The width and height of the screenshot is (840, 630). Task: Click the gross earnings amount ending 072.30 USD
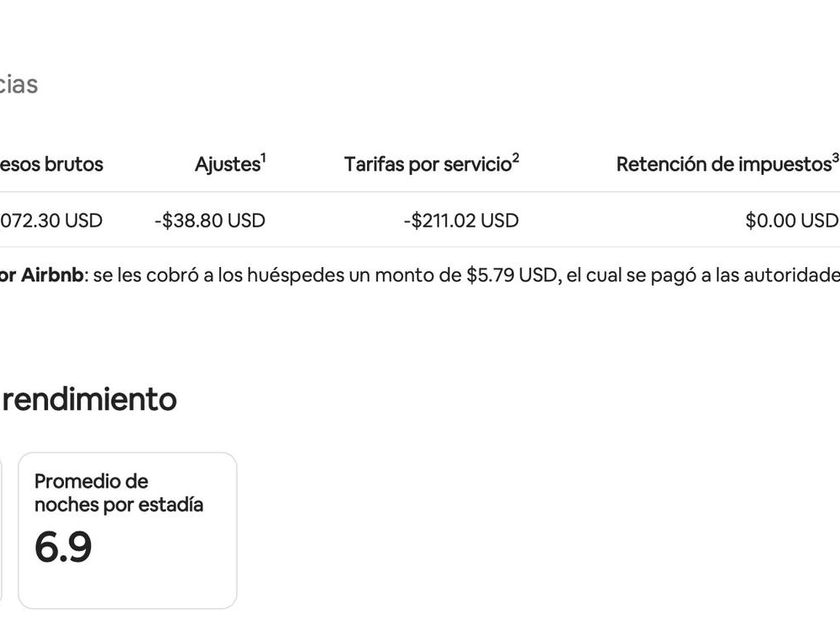pos(50,220)
